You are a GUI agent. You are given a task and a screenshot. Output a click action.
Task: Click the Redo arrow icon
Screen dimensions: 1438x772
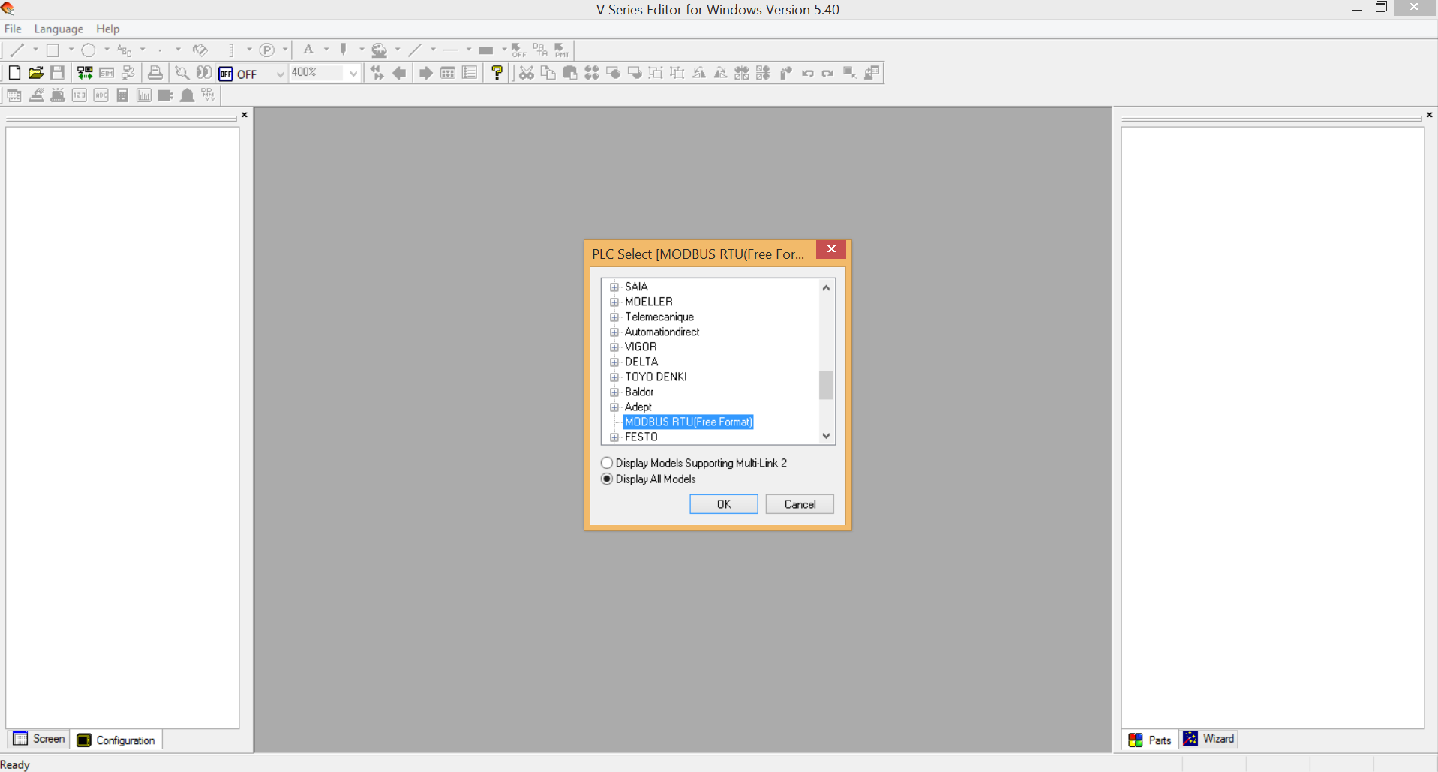[827, 73]
